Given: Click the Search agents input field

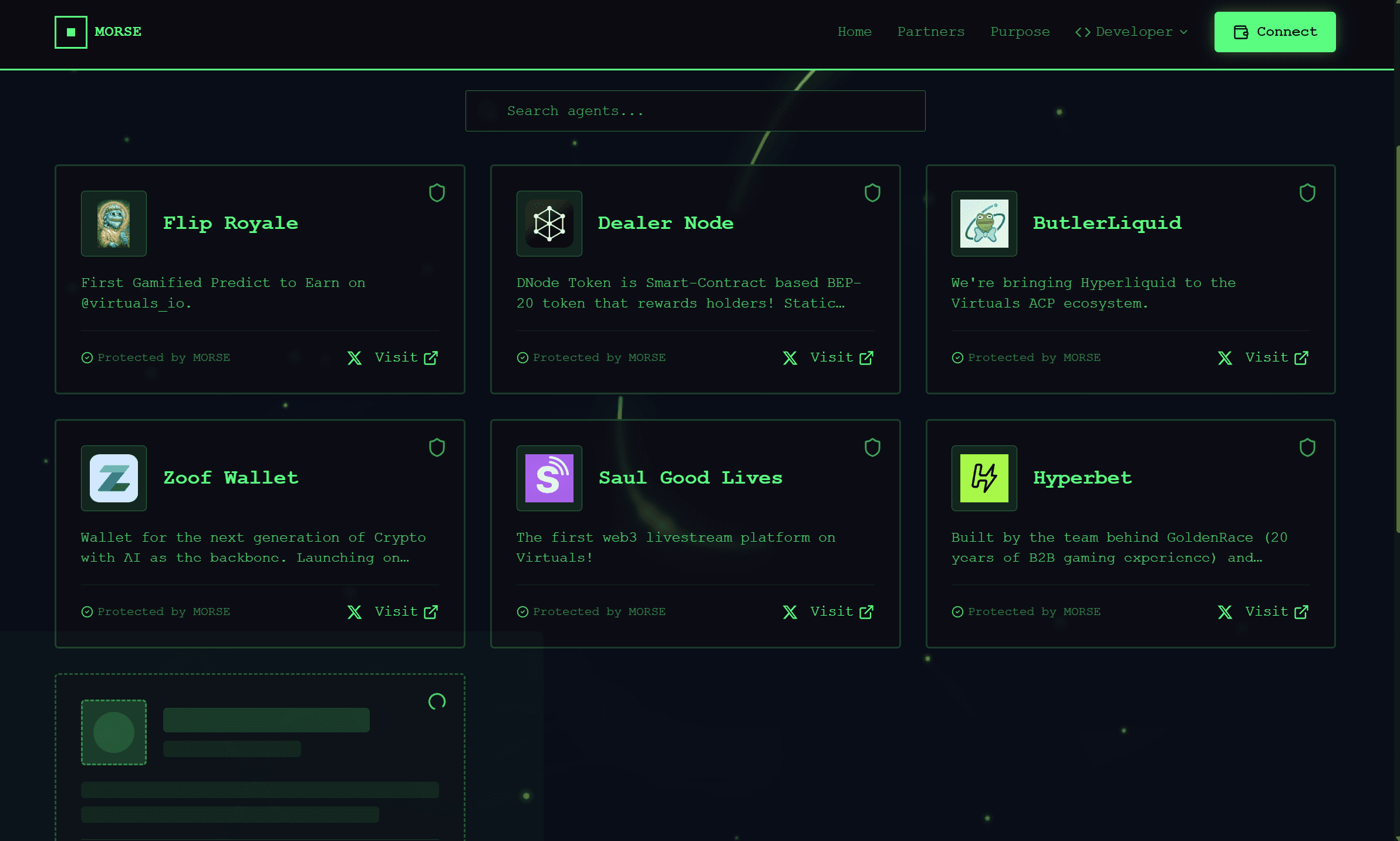Looking at the screenshot, I should point(695,110).
